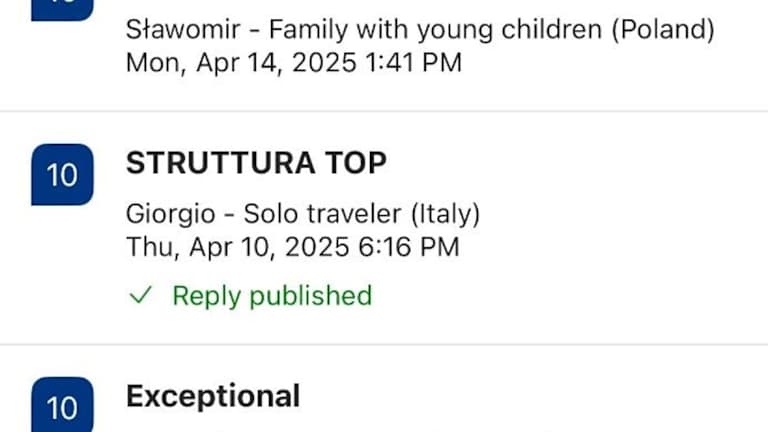Tap the word TOP in review title
768x432 pixels.
(355, 162)
